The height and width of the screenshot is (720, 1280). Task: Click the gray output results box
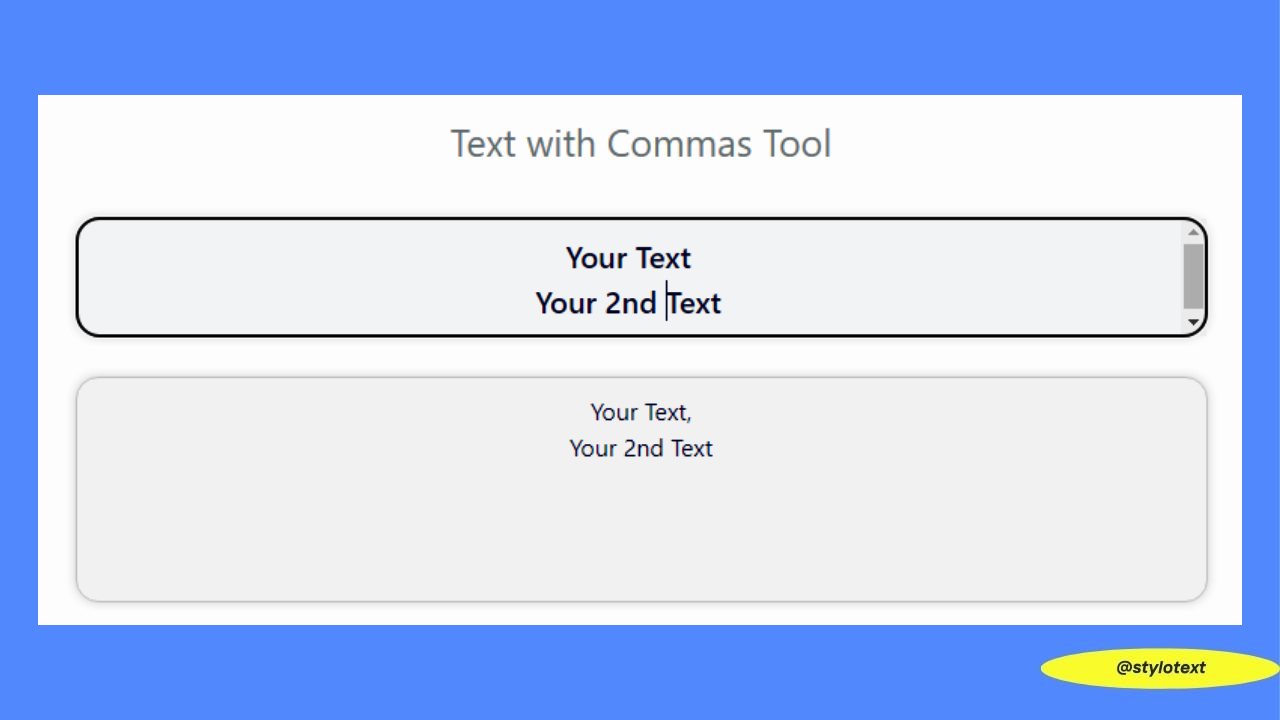tap(641, 520)
